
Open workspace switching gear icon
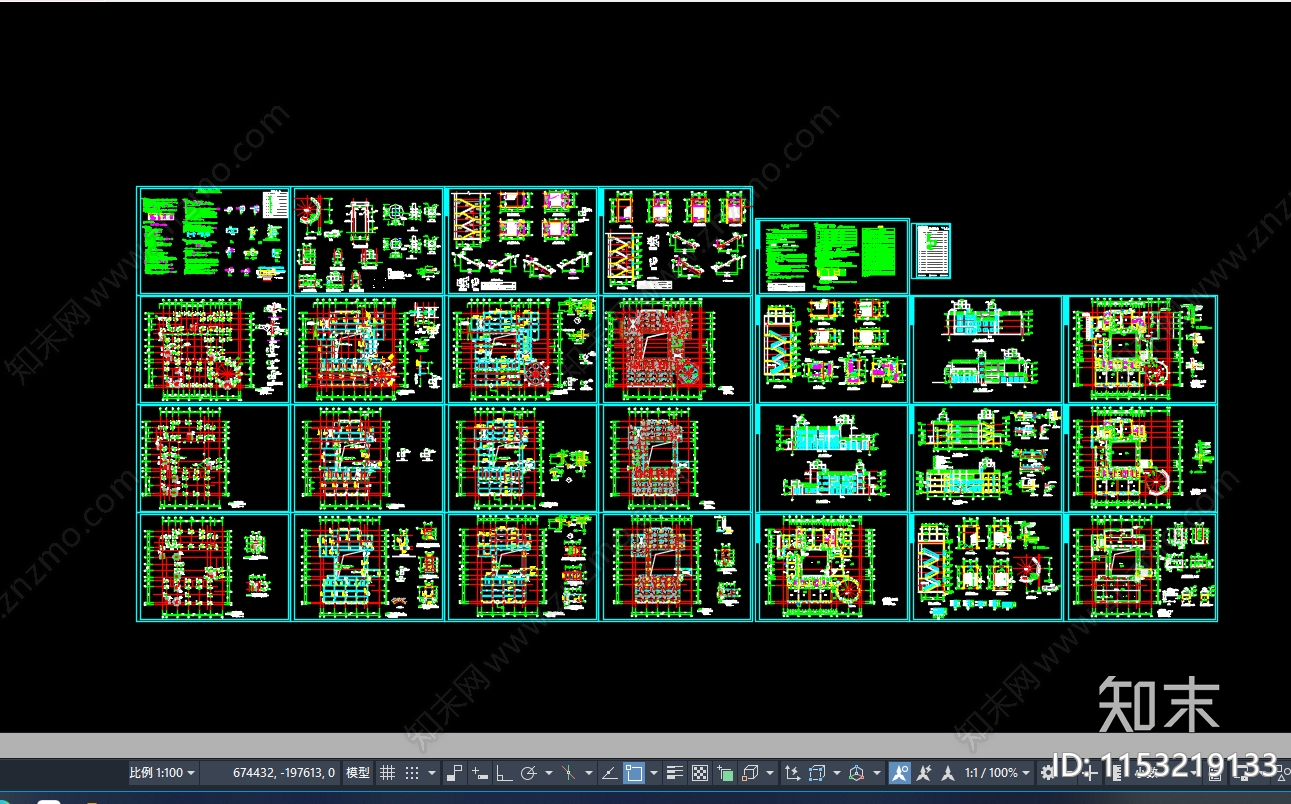[1047, 772]
